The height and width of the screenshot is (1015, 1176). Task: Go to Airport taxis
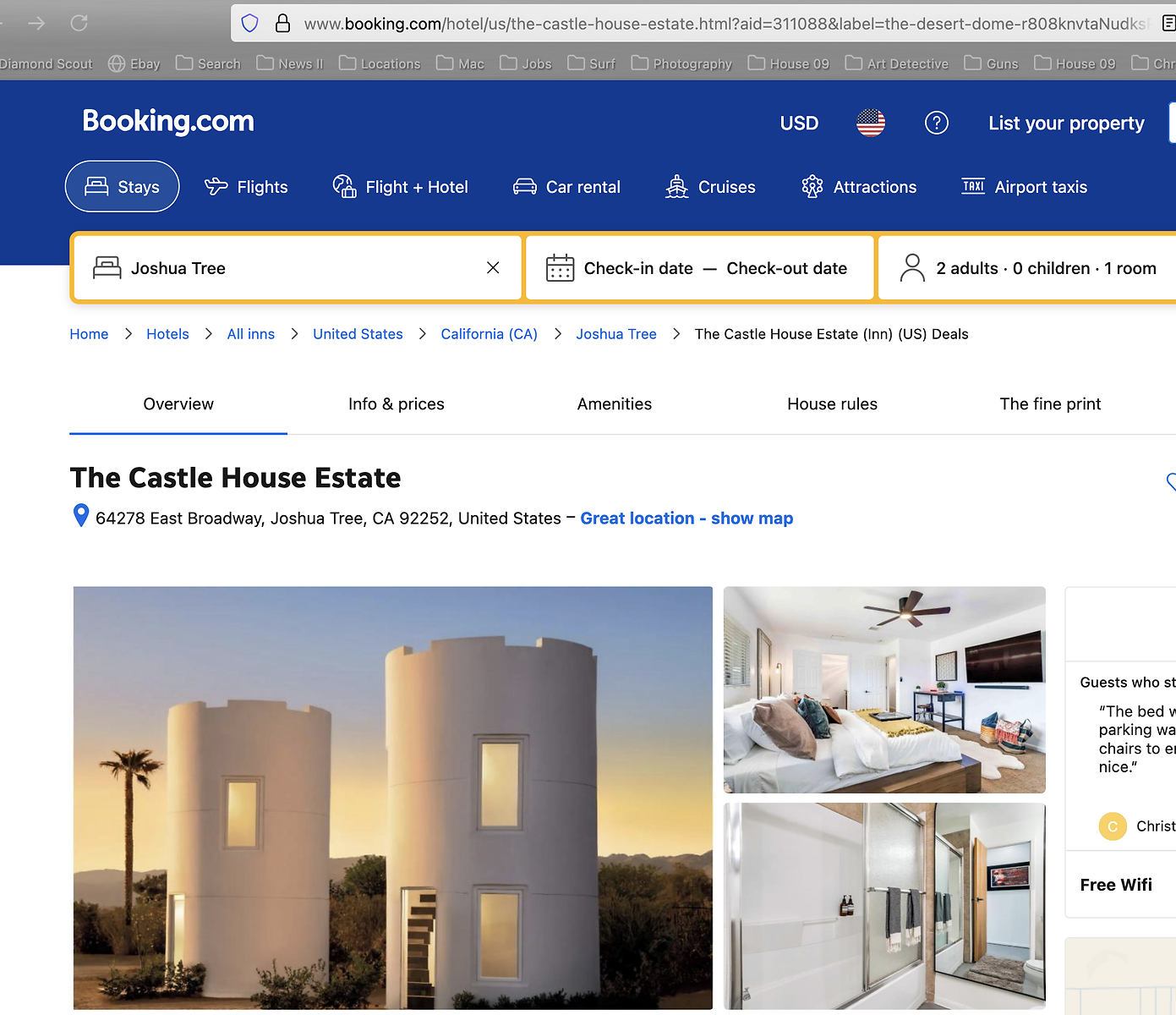pos(1025,187)
